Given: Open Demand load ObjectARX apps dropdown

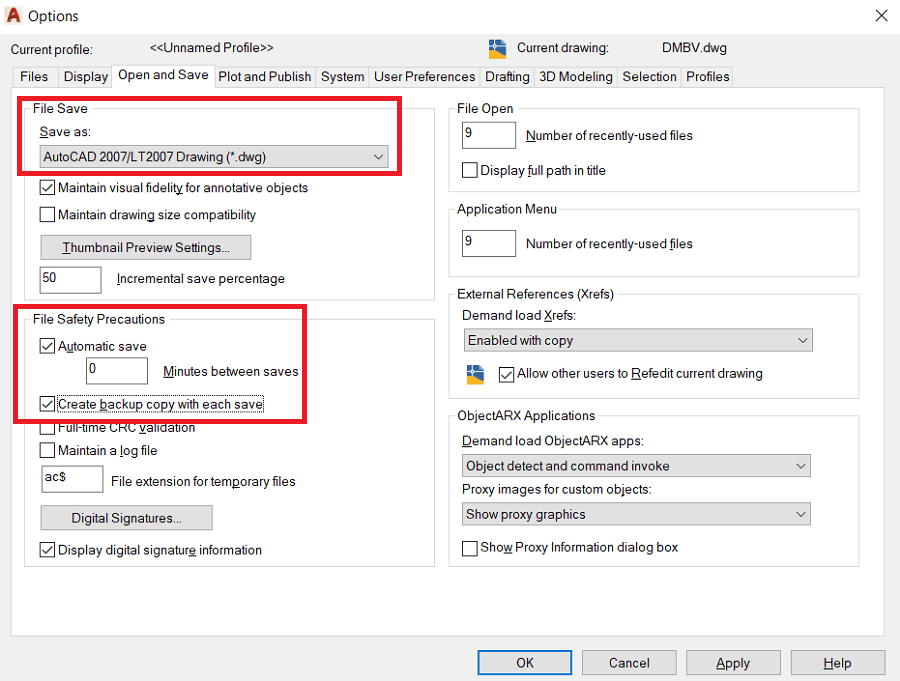Looking at the screenshot, I should pos(636,466).
